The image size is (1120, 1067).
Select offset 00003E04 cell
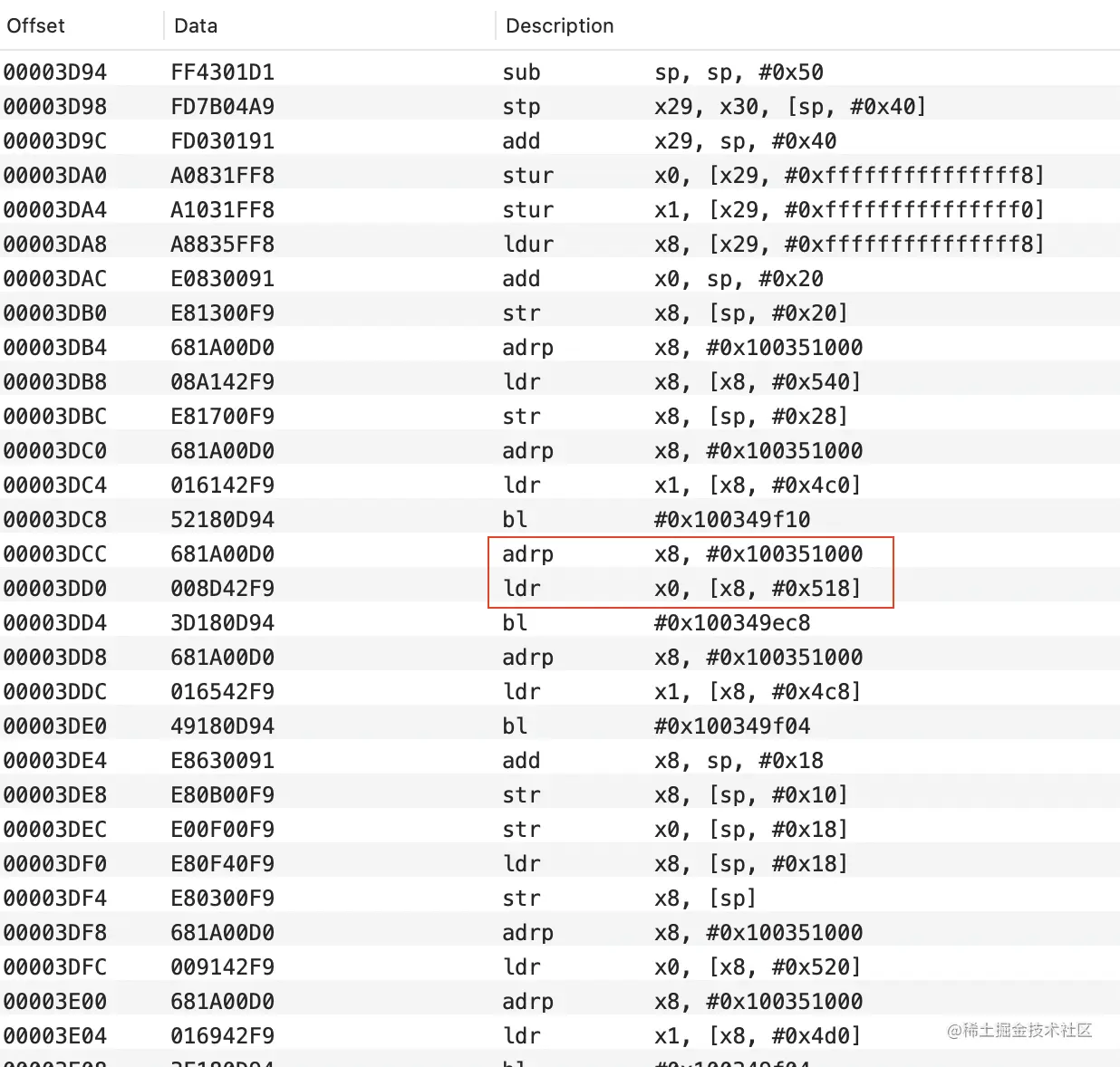tap(55, 1036)
